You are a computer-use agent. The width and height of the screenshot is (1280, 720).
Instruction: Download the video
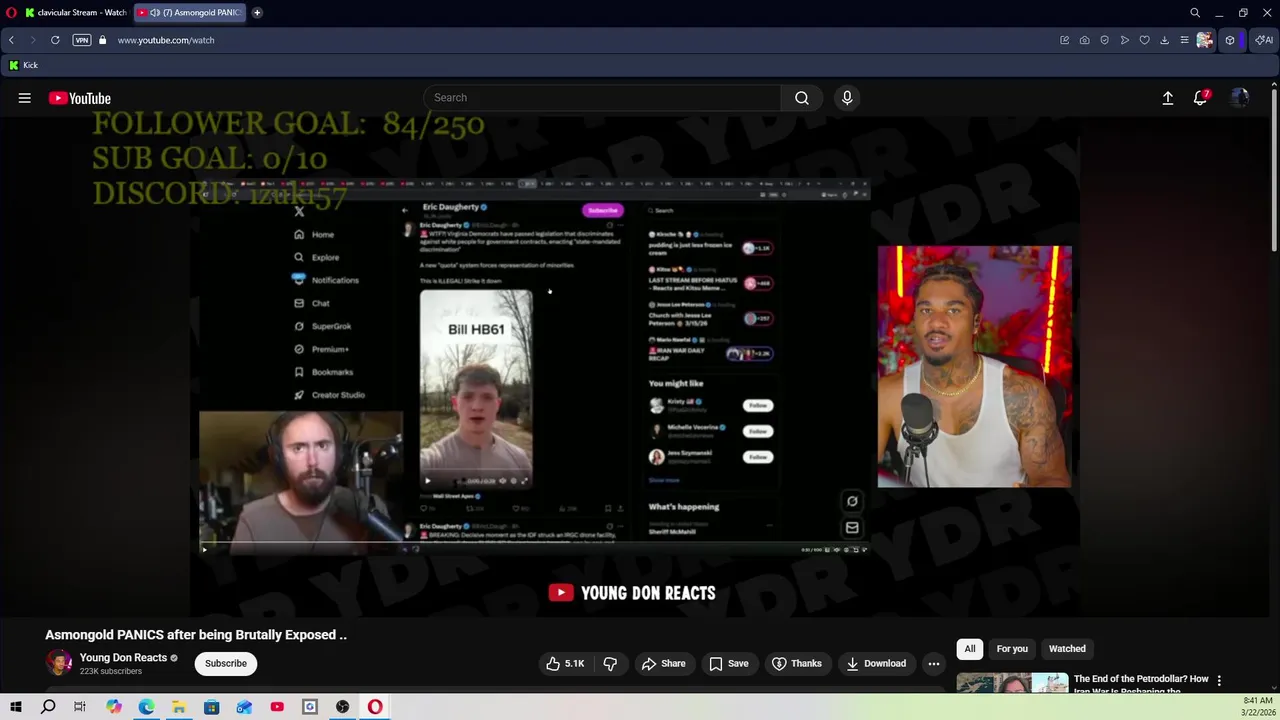(876, 664)
